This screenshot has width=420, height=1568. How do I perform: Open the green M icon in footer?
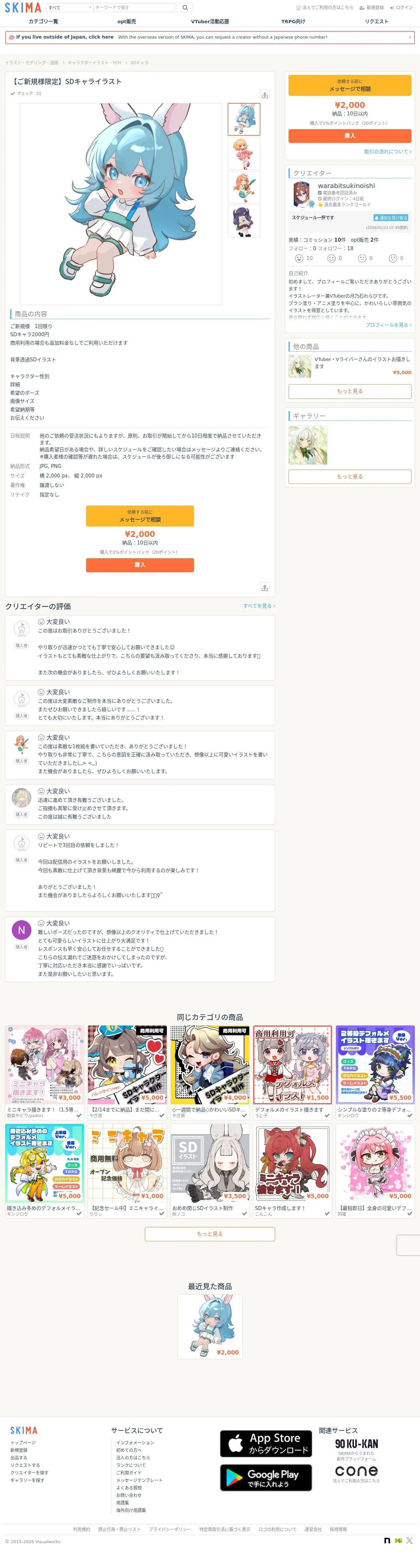click(x=399, y=1541)
